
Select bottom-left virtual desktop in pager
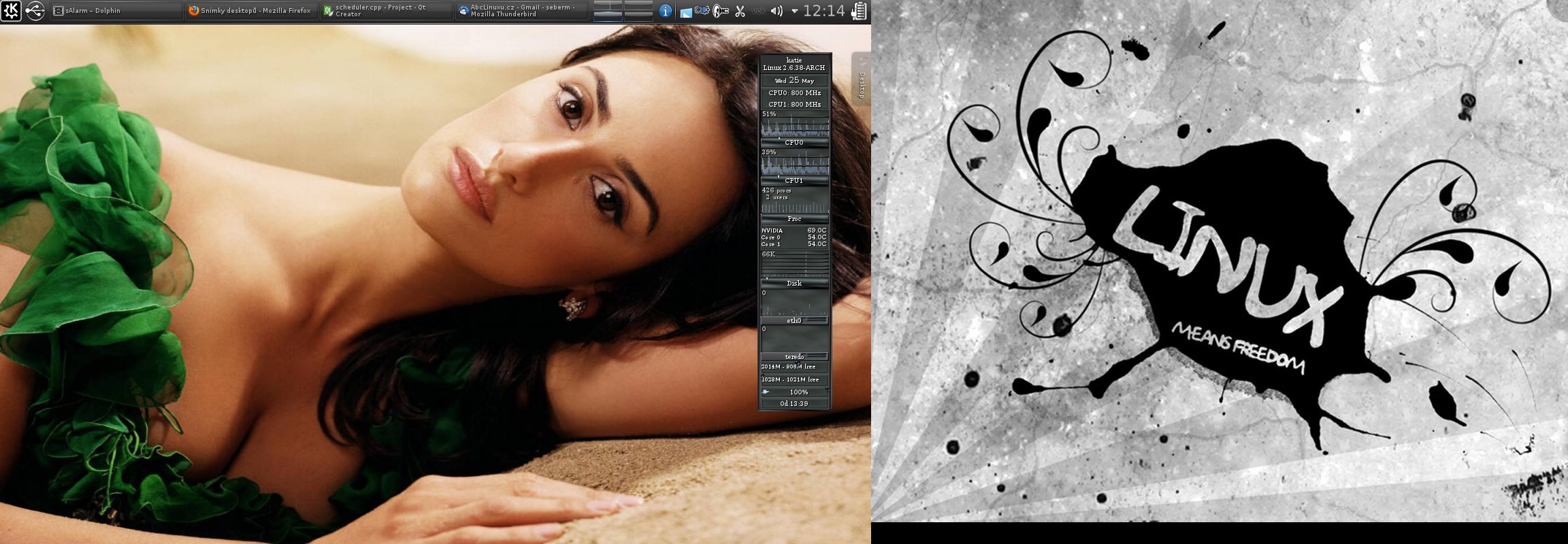click(x=608, y=16)
